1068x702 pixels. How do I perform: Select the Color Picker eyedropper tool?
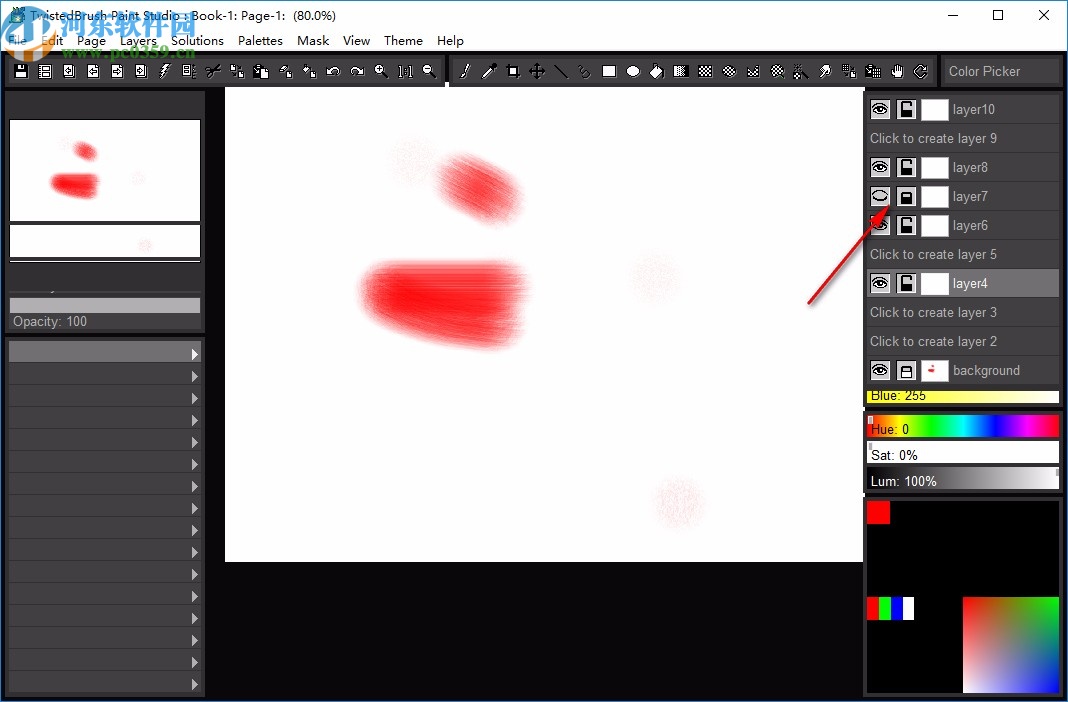click(x=489, y=72)
